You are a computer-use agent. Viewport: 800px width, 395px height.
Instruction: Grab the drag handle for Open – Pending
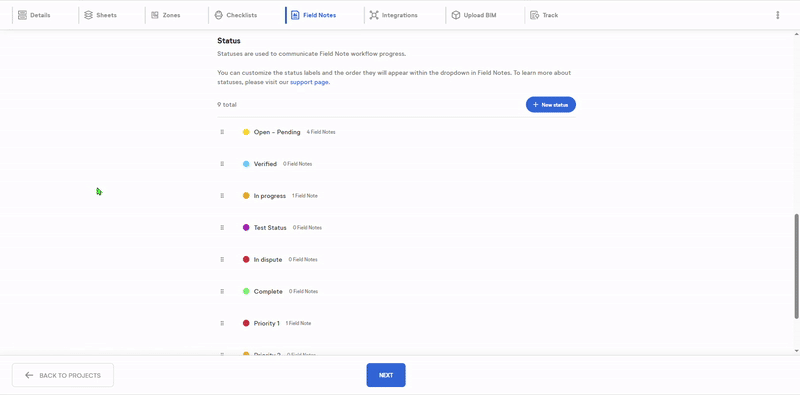222,132
